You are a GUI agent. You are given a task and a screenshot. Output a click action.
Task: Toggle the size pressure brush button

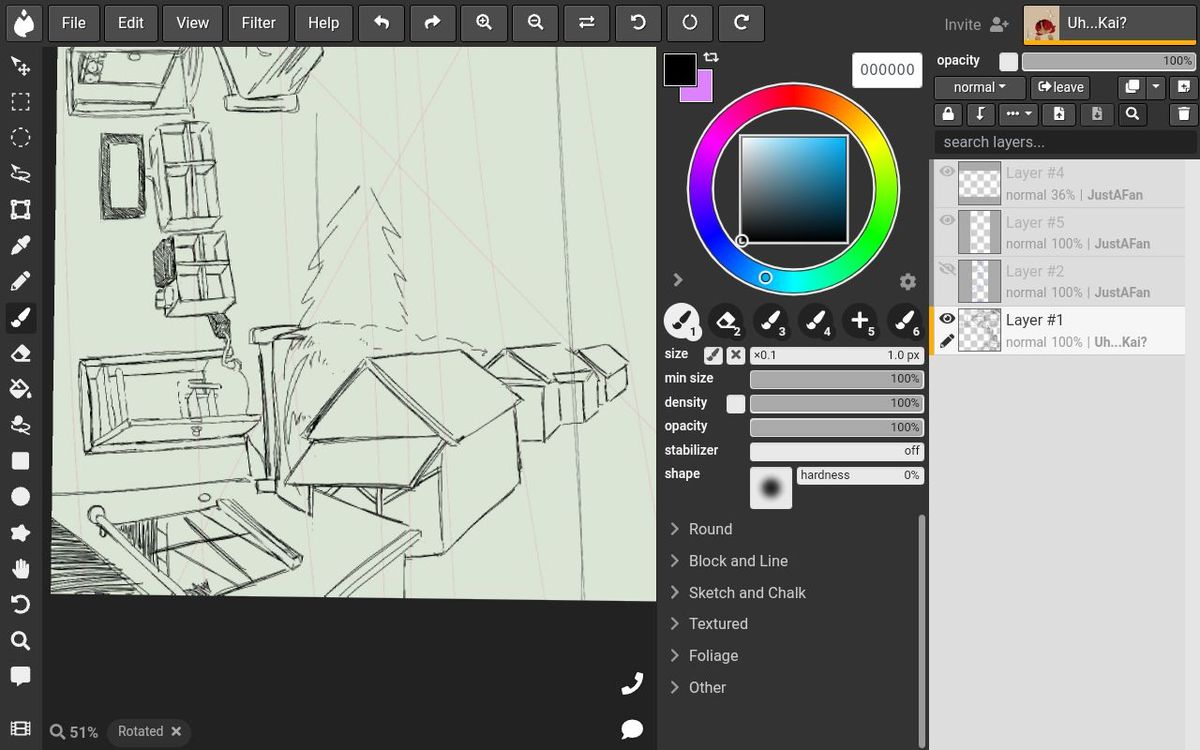coord(713,355)
